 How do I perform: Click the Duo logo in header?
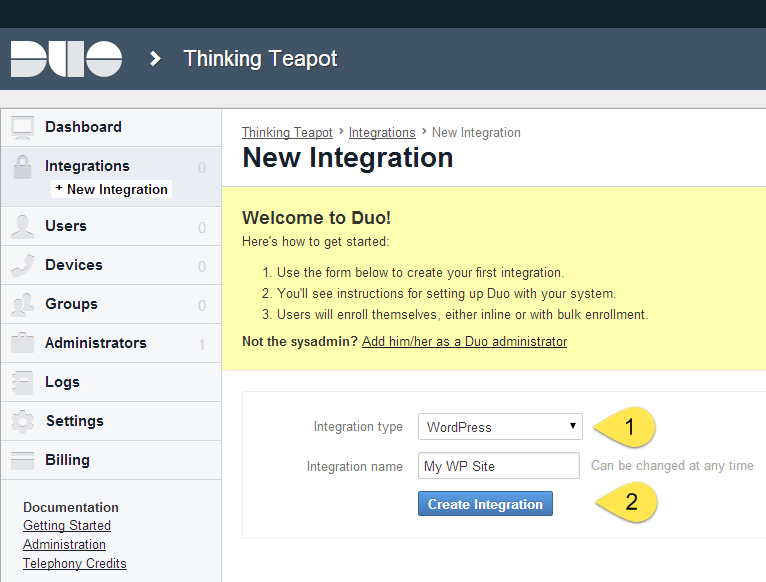[x=66, y=59]
